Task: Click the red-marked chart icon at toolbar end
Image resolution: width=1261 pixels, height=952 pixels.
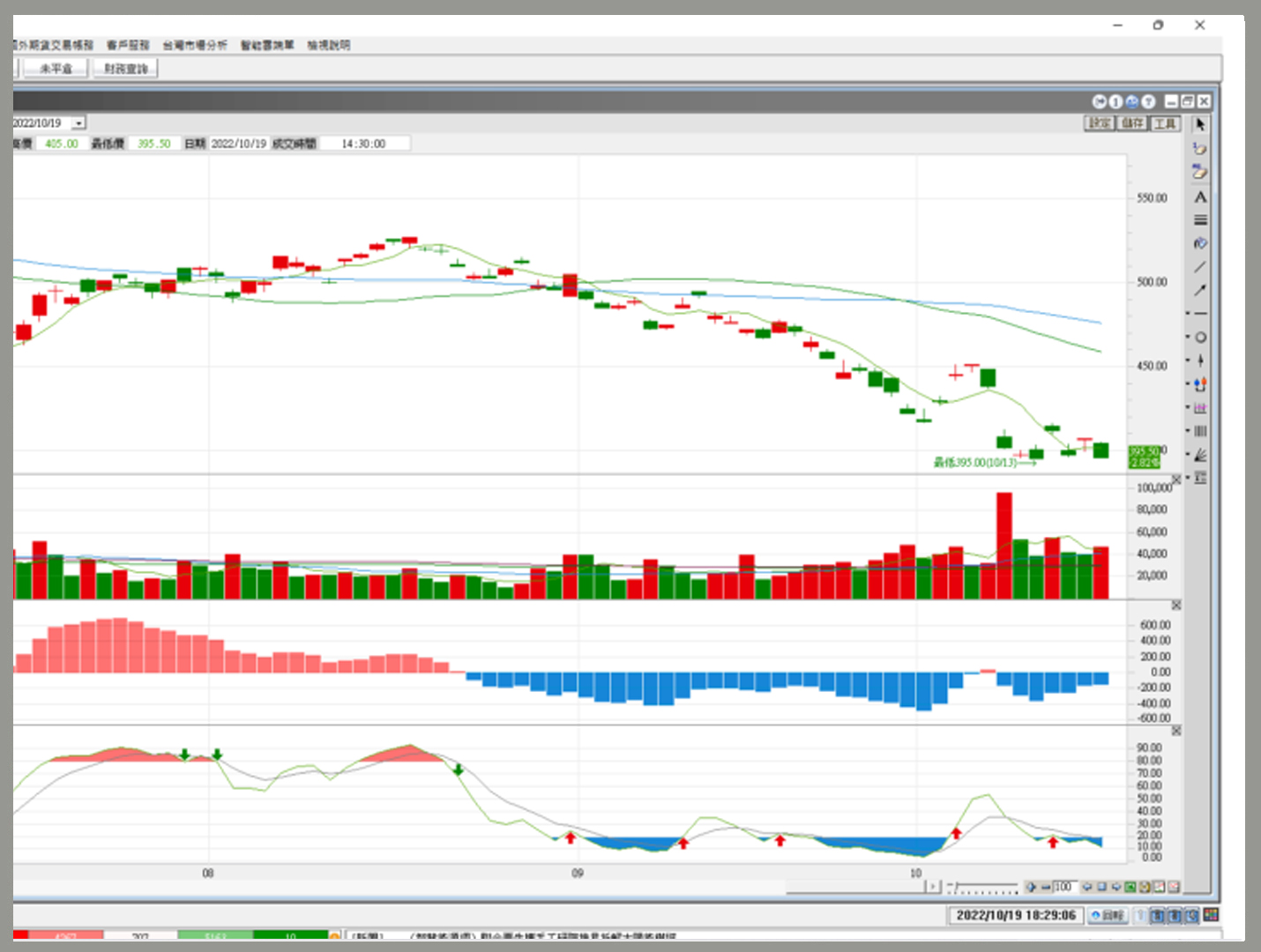Action: (1174, 887)
